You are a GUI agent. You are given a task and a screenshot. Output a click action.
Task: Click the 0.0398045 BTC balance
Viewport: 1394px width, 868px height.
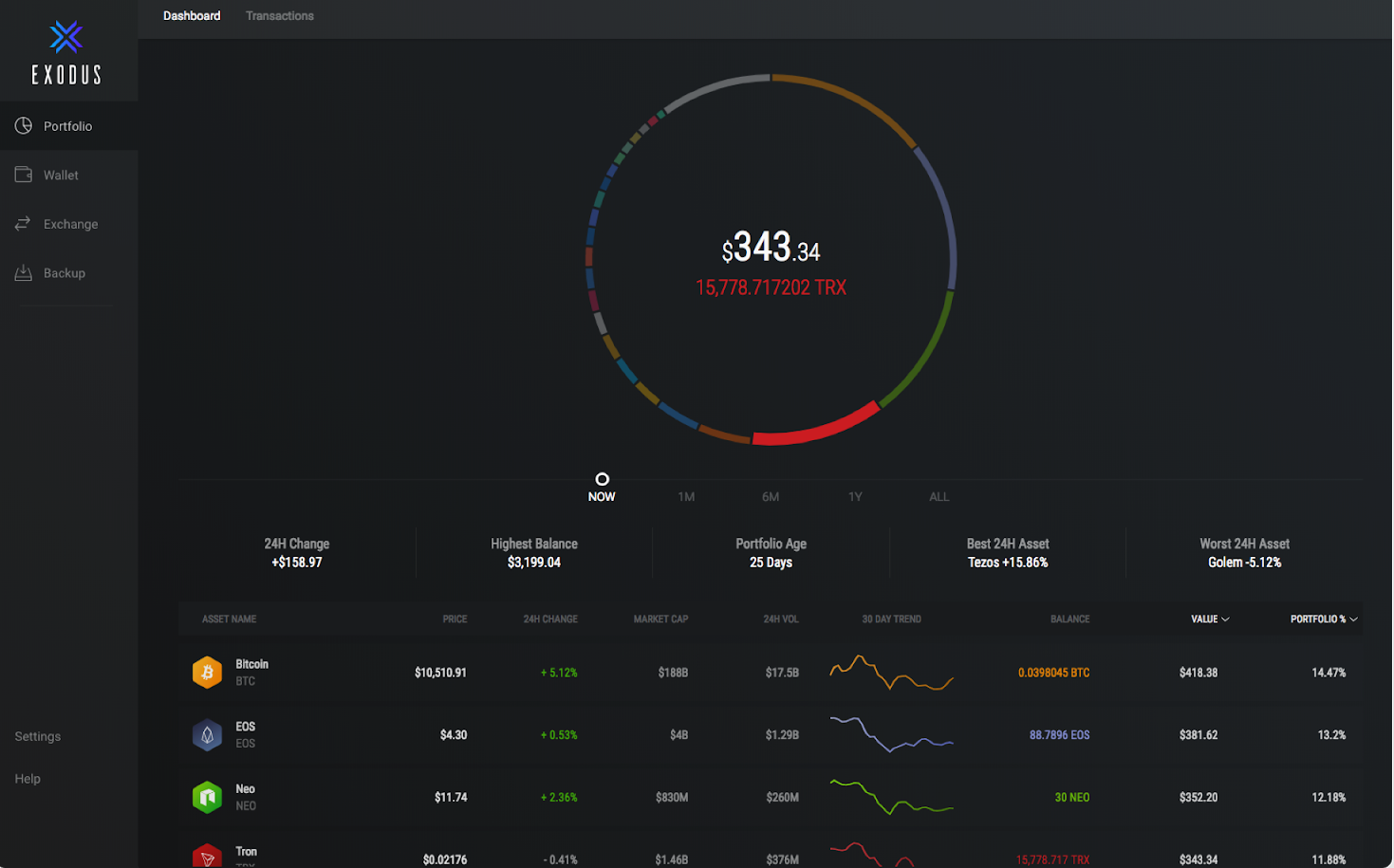pyautogui.click(x=1053, y=673)
